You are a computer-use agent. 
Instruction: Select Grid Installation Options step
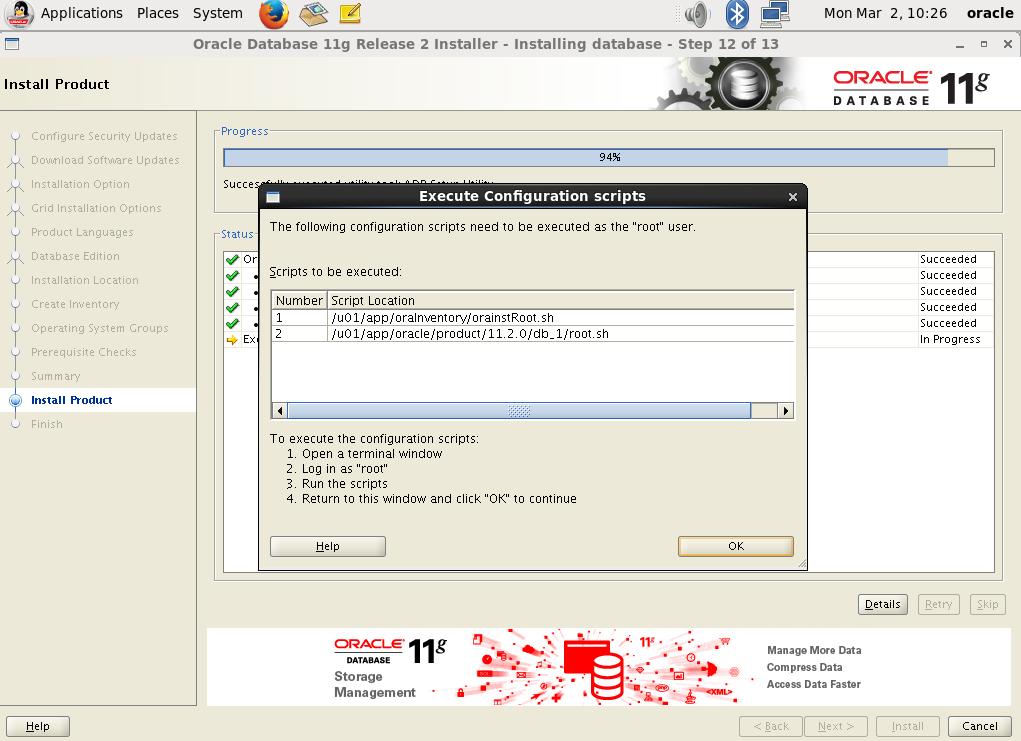pos(96,208)
